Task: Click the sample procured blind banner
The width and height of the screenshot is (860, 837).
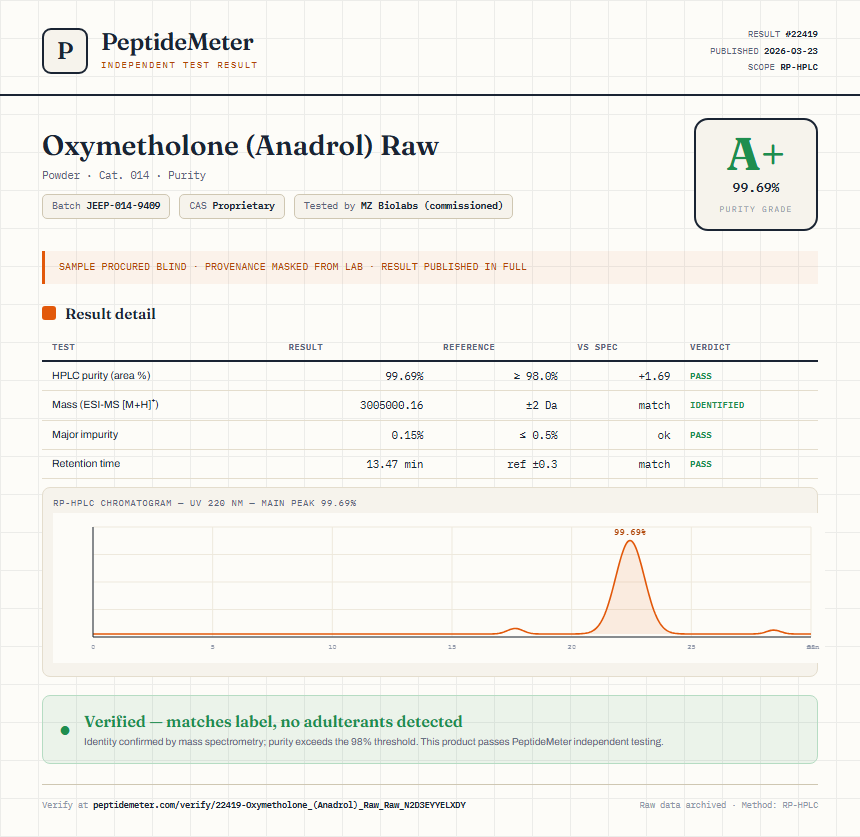Action: [x=430, y=267]
